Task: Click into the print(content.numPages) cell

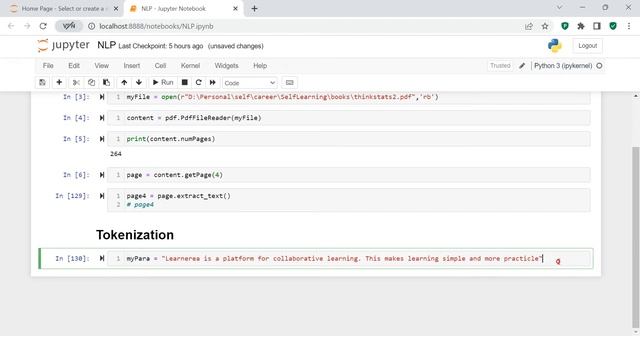Action: (349, 139)
